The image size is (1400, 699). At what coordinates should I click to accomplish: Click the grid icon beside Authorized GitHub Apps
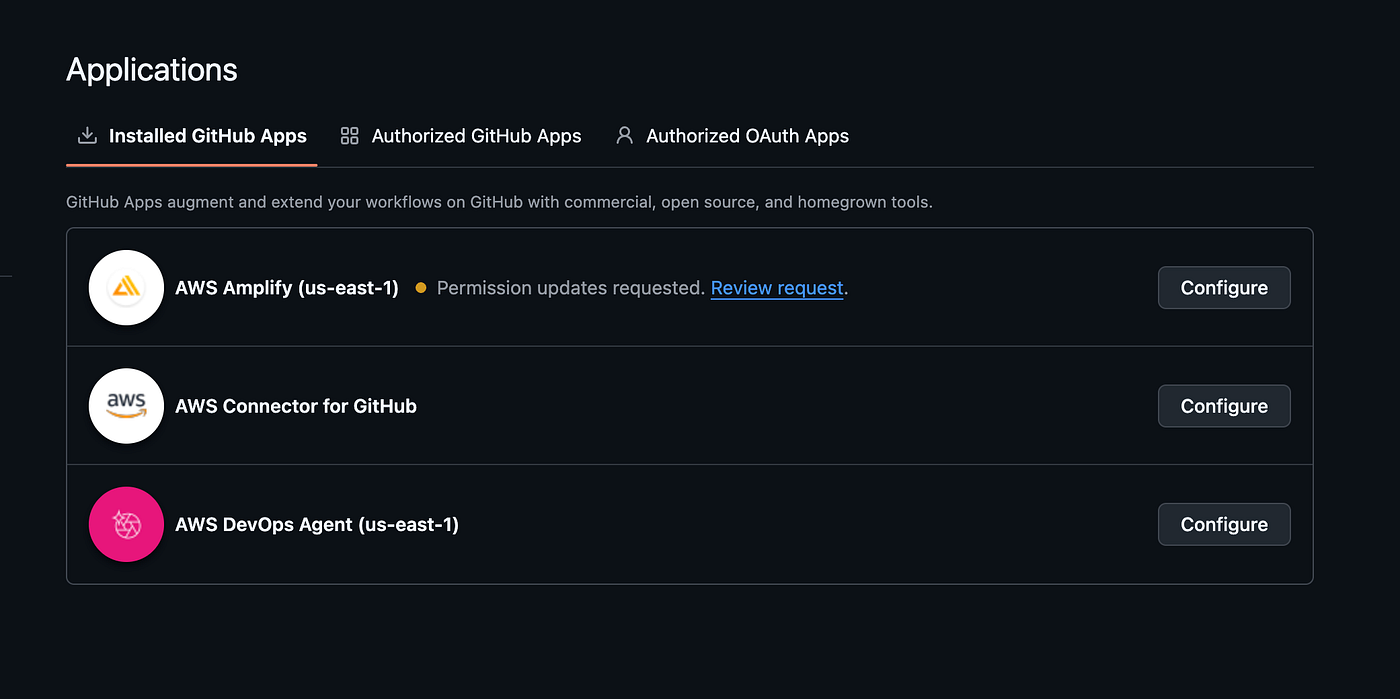point(349,135)
